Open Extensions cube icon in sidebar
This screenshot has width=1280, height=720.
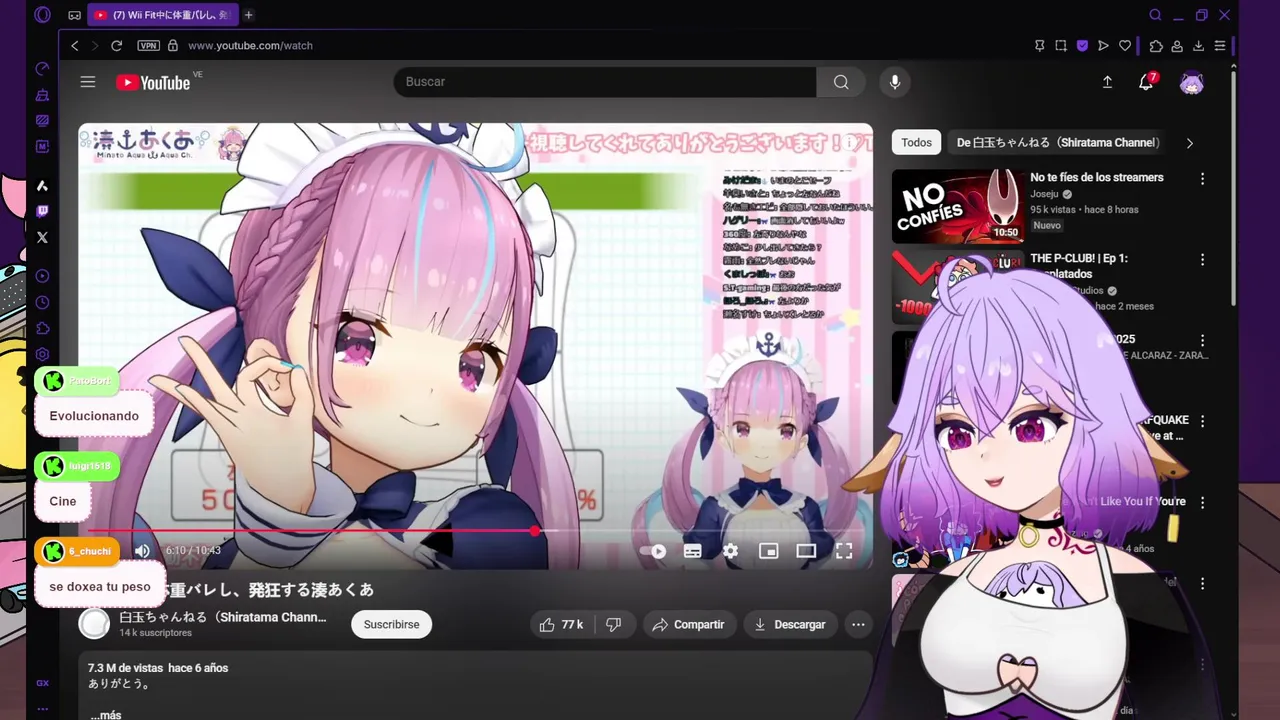click(42, 328)
